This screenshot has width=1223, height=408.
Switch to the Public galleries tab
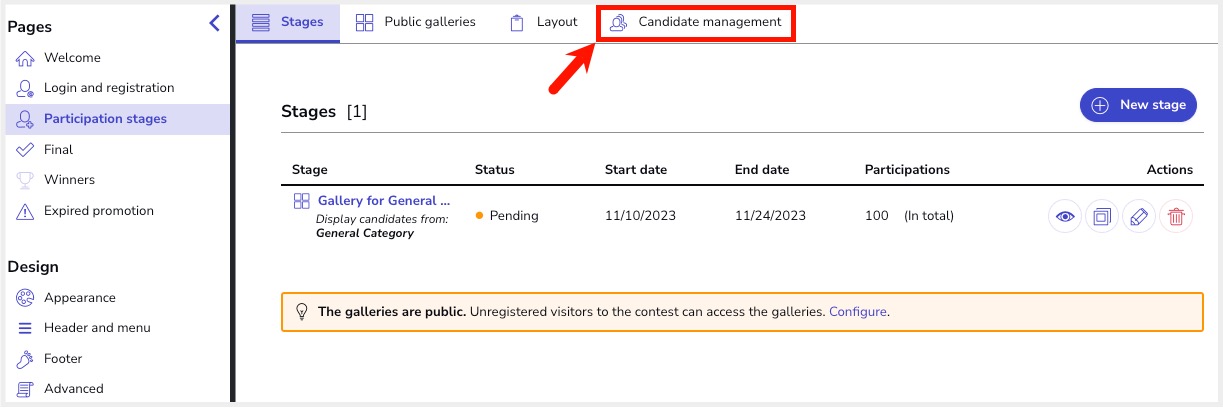point(416,22)
